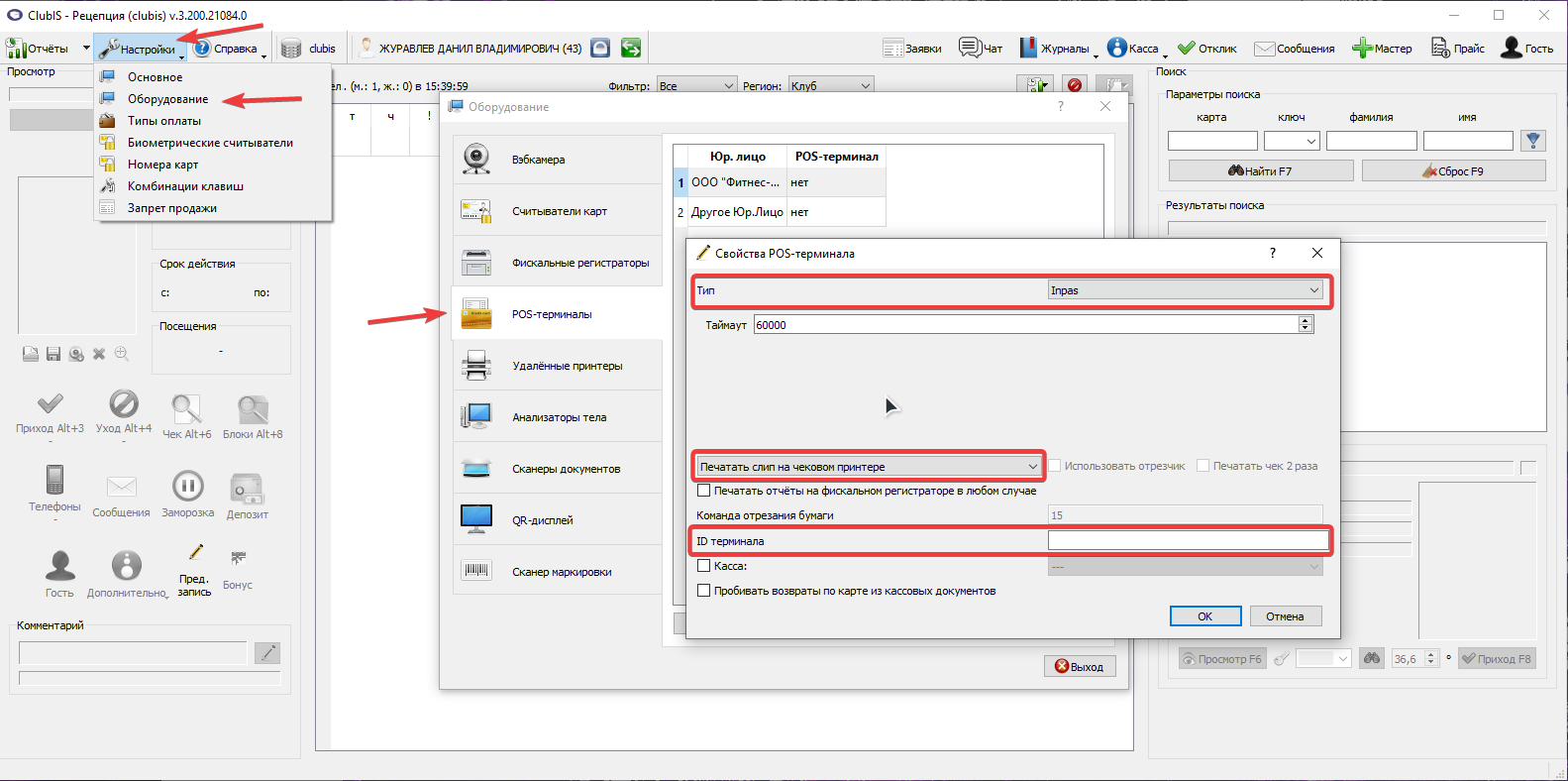Increase the Таймаут spinner value
The width and height of the screenshot is (1568, 781).
pos(1306,320)
